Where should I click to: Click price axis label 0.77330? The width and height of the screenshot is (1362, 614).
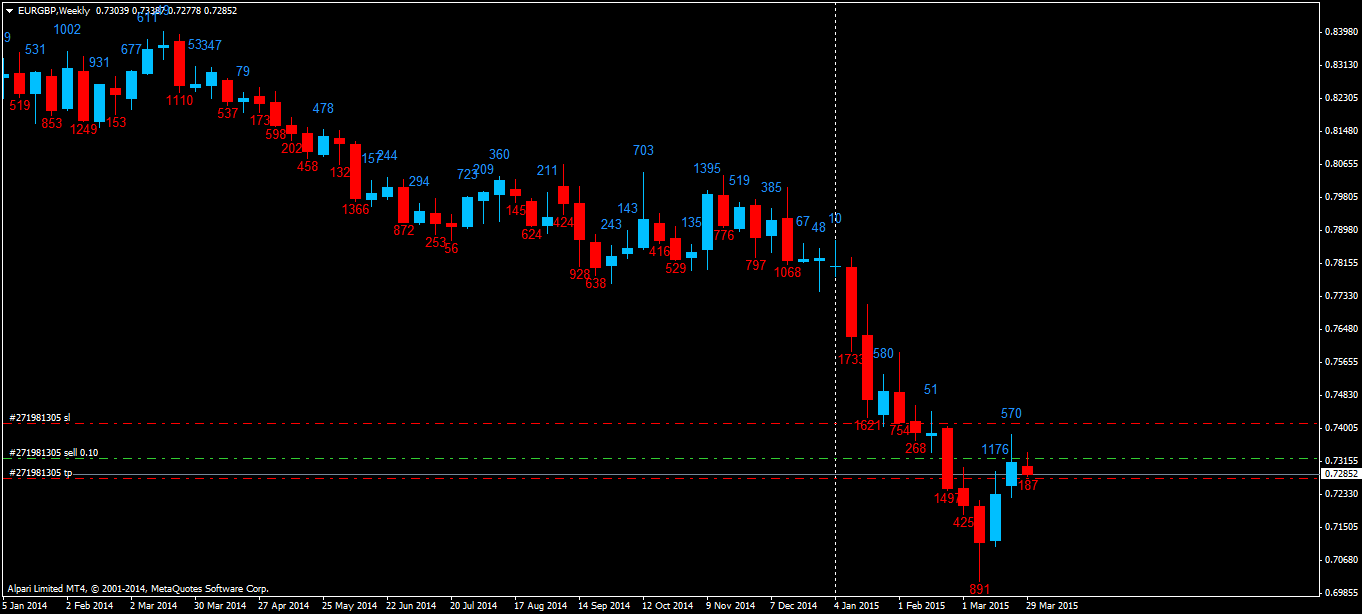point(1341,296)
